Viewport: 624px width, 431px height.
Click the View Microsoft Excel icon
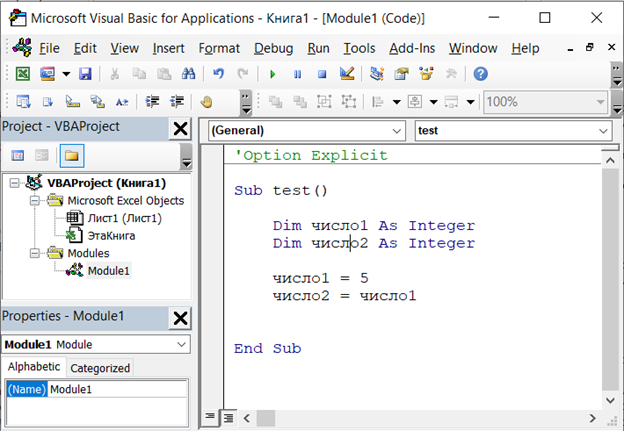[23, 74]
